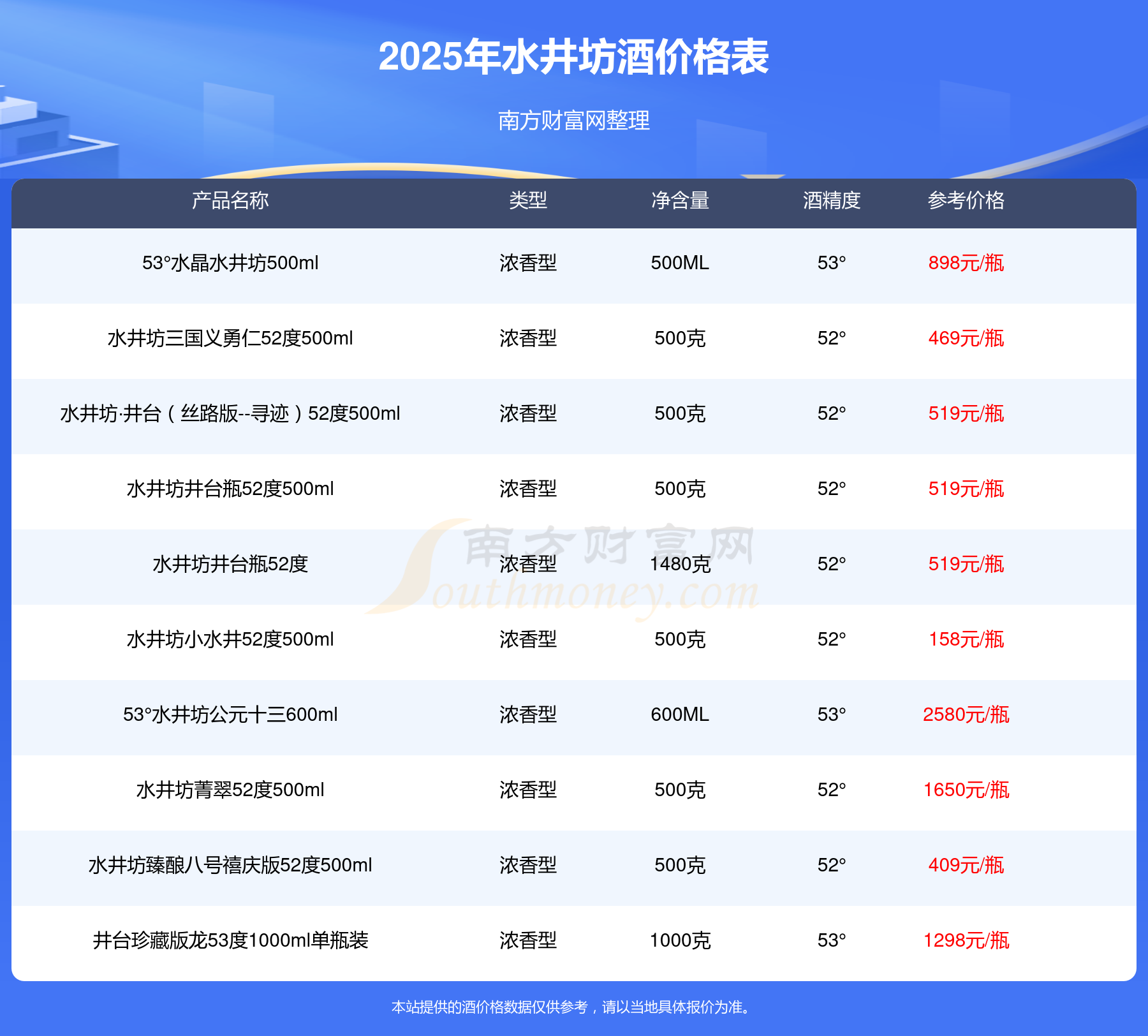Select 53° in the 公元十三 row

click(832, 714)
